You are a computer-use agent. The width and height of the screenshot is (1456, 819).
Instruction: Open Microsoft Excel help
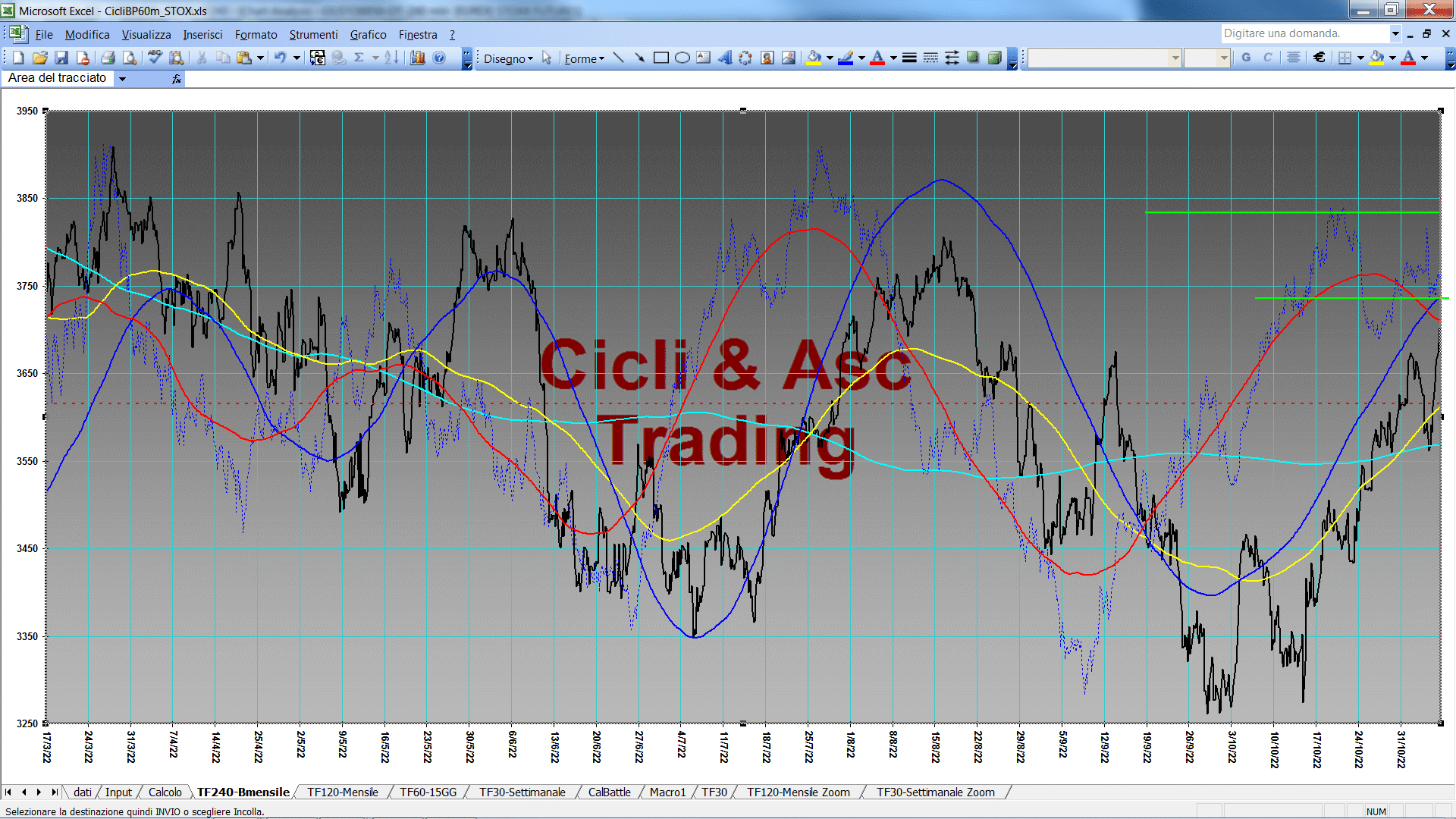point(439,58)
